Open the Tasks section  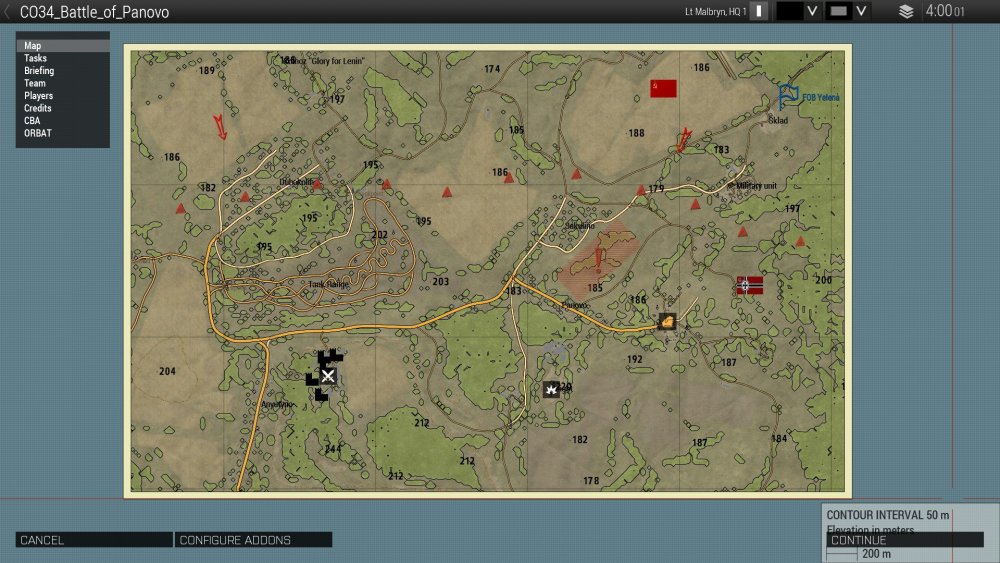point(36,59)
